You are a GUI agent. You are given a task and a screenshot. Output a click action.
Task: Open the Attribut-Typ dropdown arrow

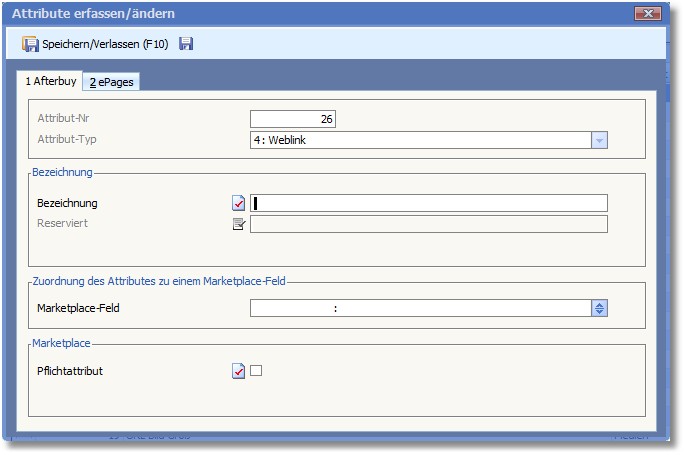[x=599, y=141]
